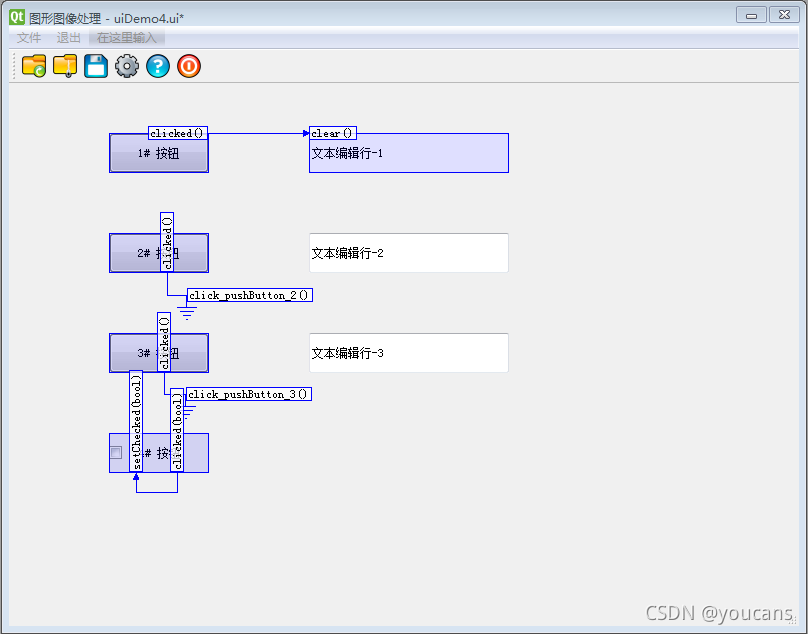Click the Qt logo in title bar
Image resolution: width=808 pixels, height=634 pixels.
(17, 17)
